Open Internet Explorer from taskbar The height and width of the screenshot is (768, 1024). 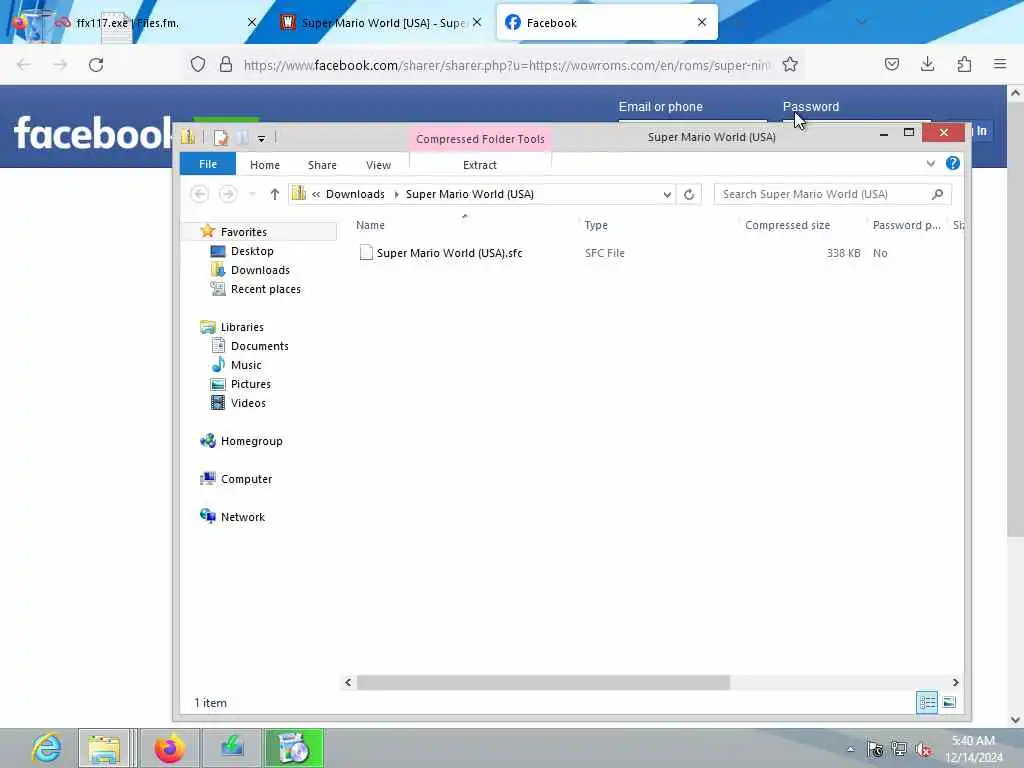46,748
